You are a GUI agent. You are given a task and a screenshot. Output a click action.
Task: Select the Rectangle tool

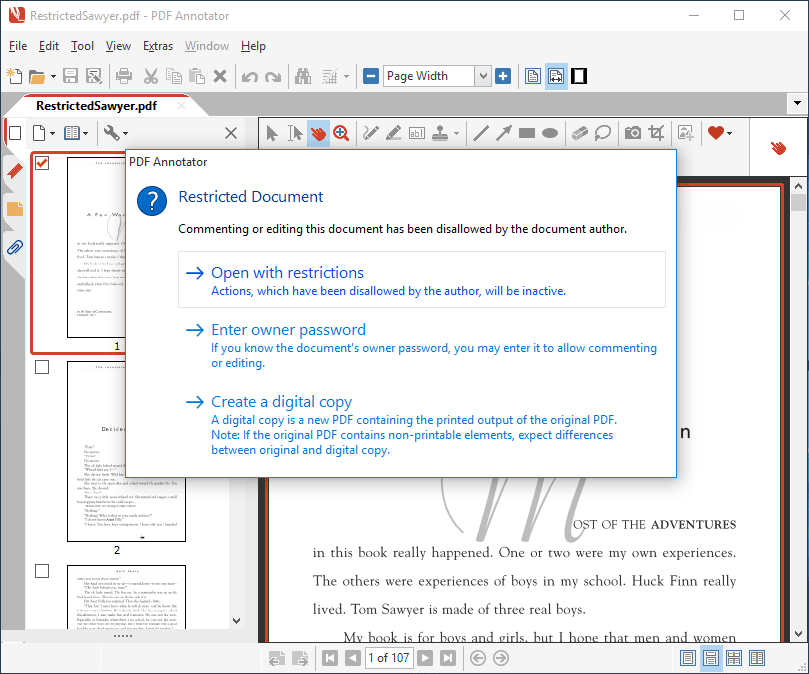click(527, 133)
